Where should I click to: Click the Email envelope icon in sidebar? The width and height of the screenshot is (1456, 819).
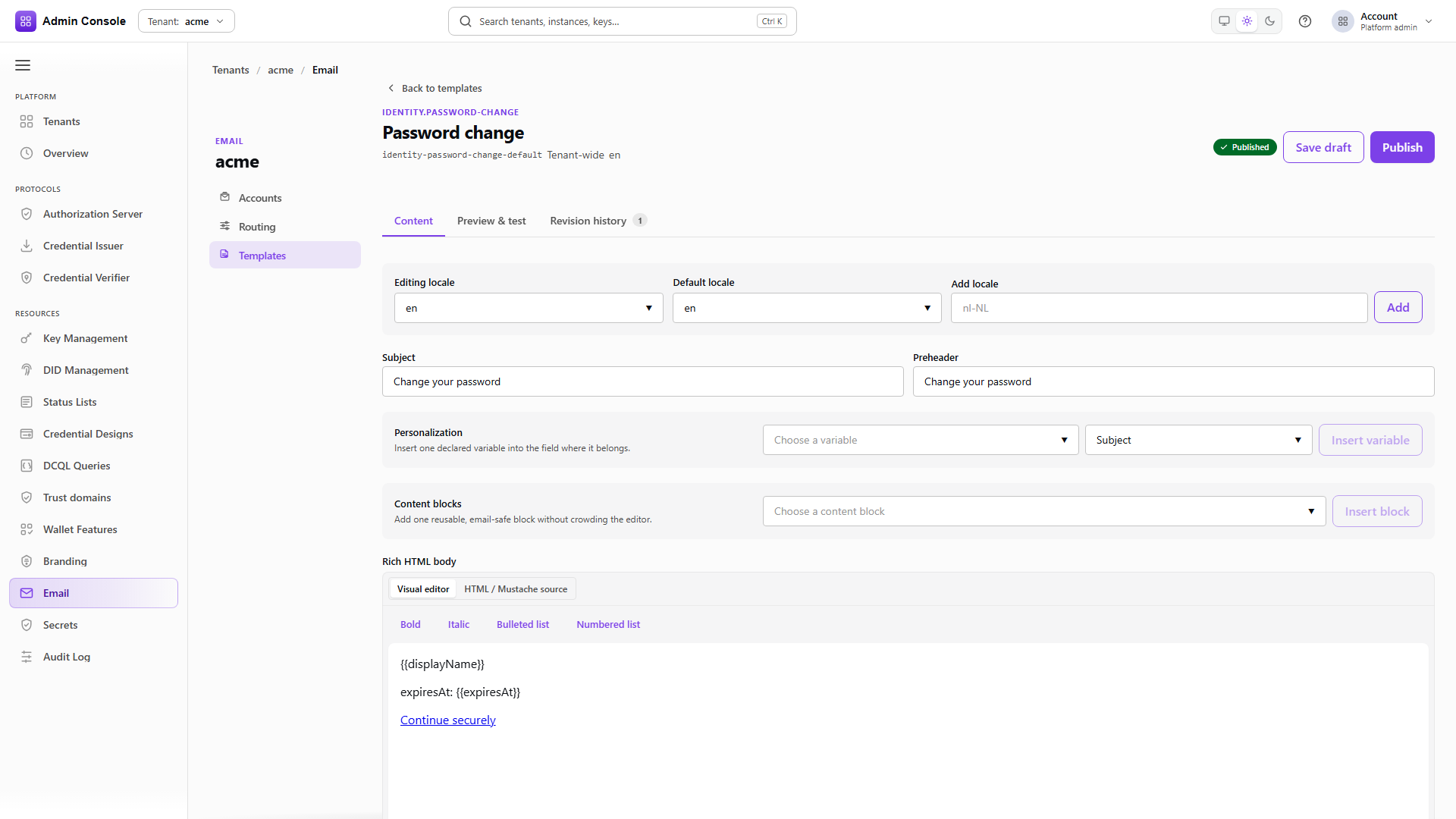click(x=27, y=593)
